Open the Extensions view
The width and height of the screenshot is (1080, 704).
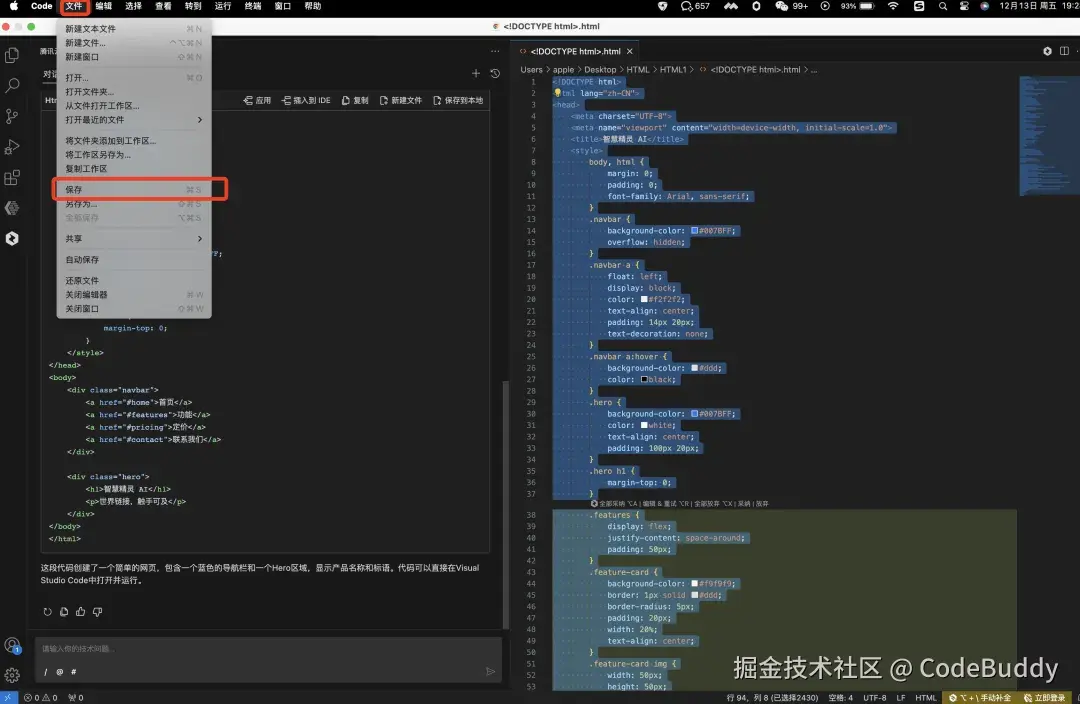12,178
